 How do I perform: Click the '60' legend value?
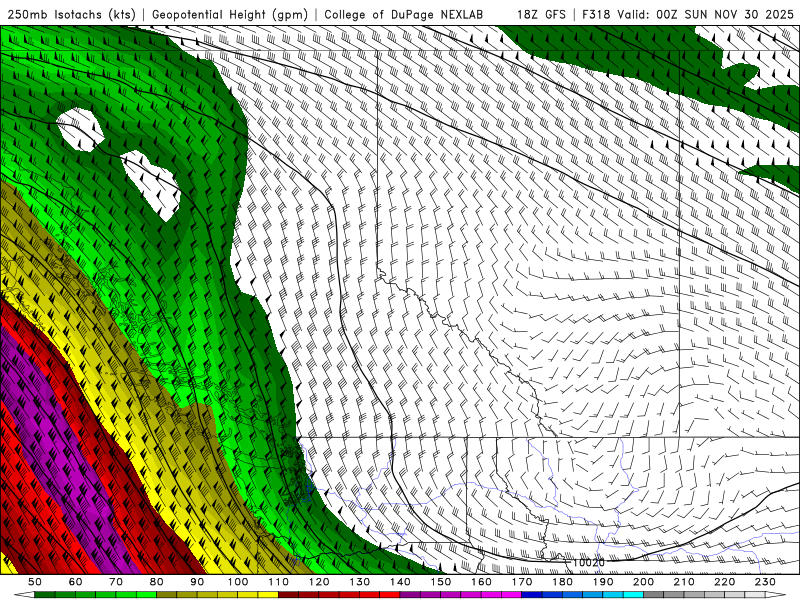(x=75, y=582)
